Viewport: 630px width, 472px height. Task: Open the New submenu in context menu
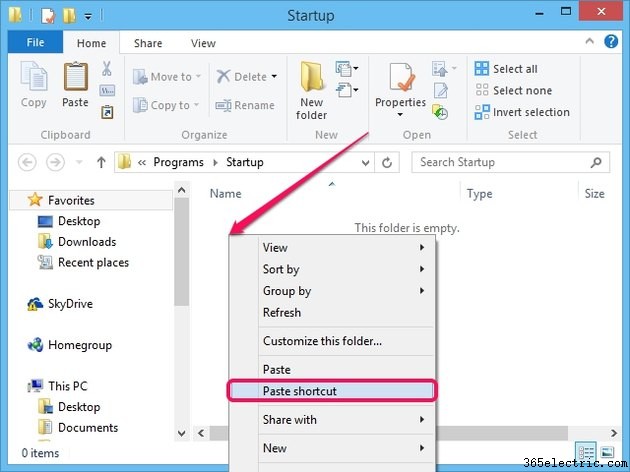pyautogui.click(x=332, y=448)
